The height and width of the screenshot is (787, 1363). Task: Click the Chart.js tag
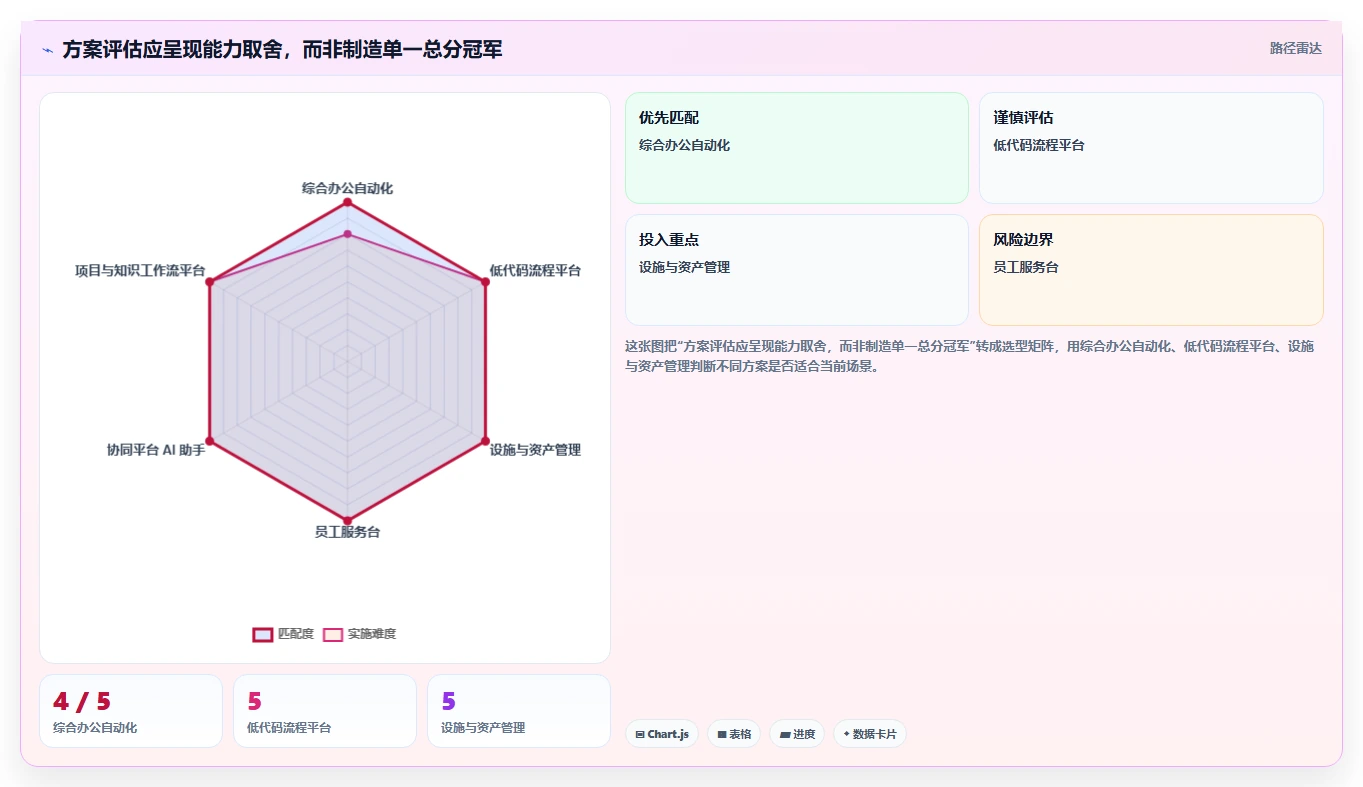662,734
